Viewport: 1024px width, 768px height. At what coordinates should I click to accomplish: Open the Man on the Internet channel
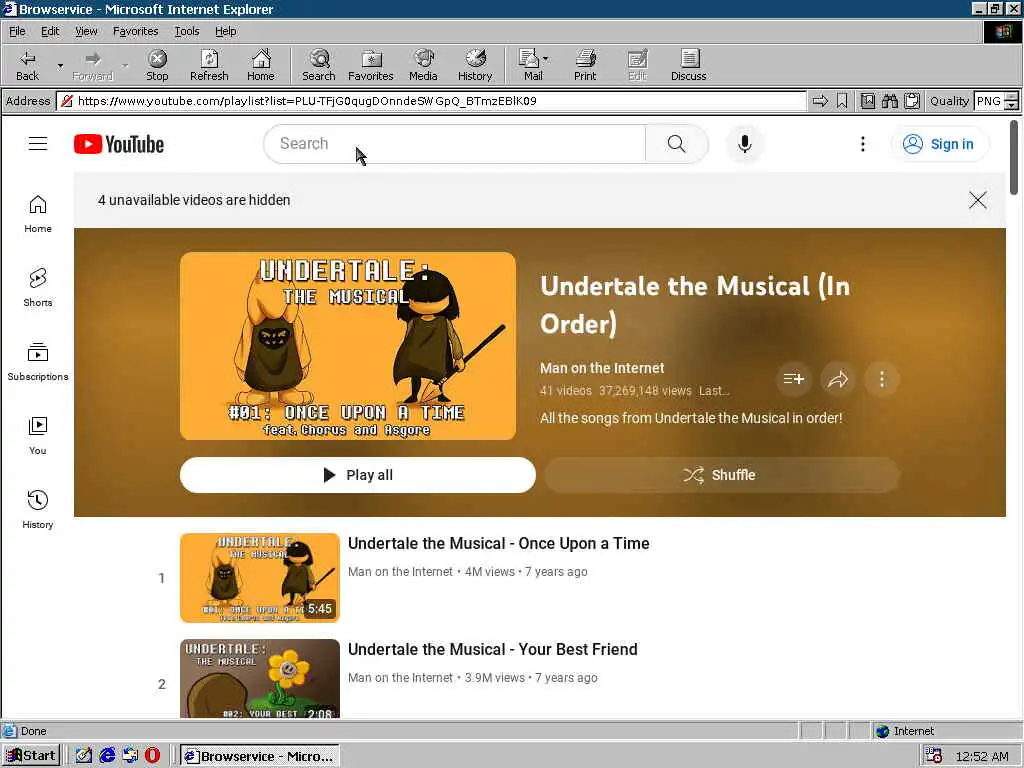pyautogui.click(x=602, y=368)
